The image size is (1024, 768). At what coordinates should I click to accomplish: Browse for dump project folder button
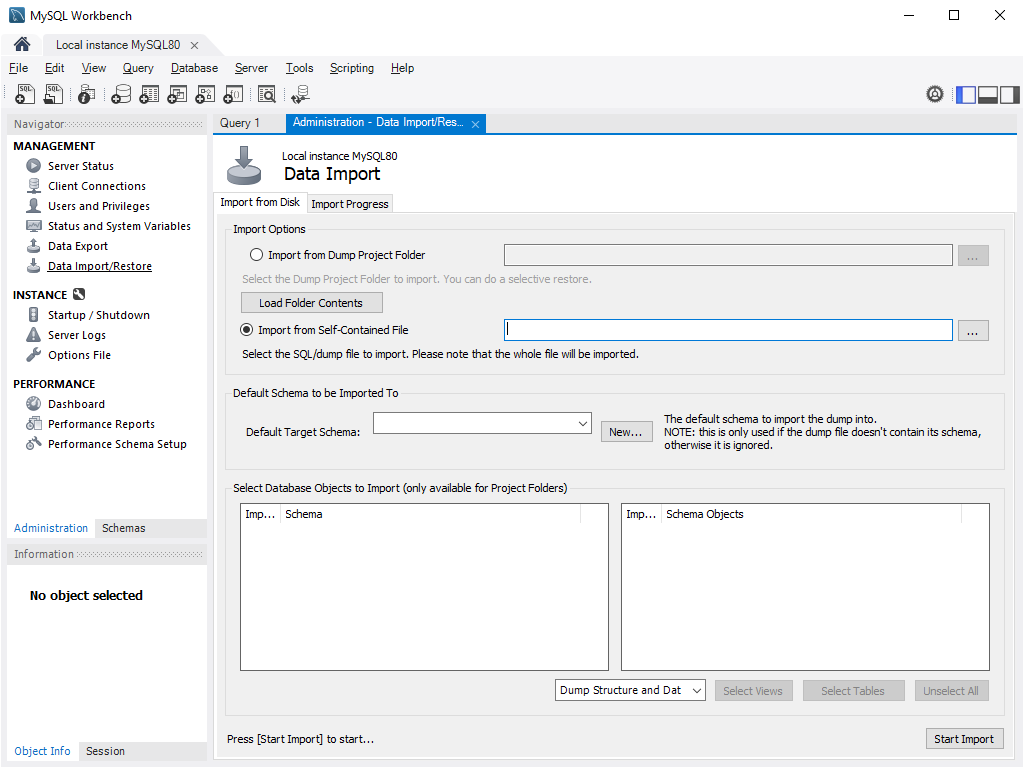pos(973,255)
